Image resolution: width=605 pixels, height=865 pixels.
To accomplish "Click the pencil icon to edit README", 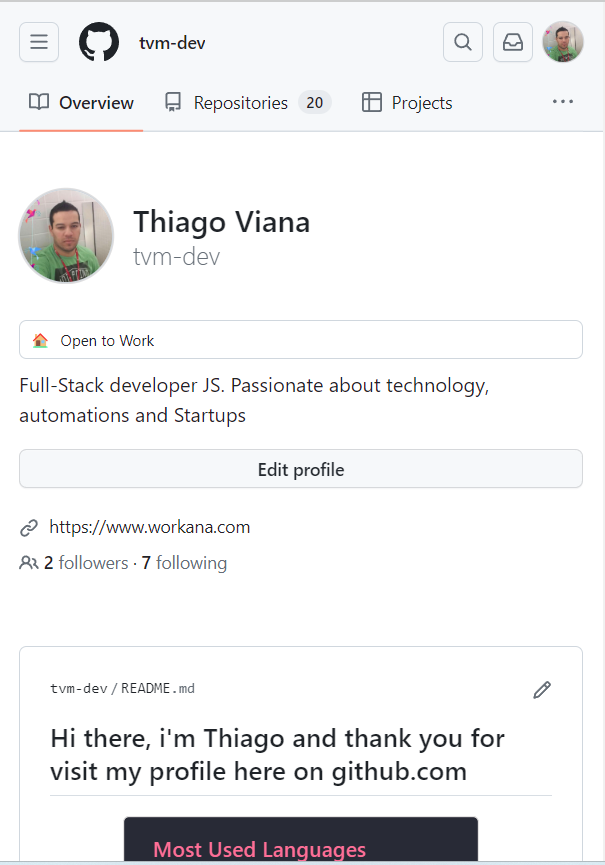I will coord(542,689).
